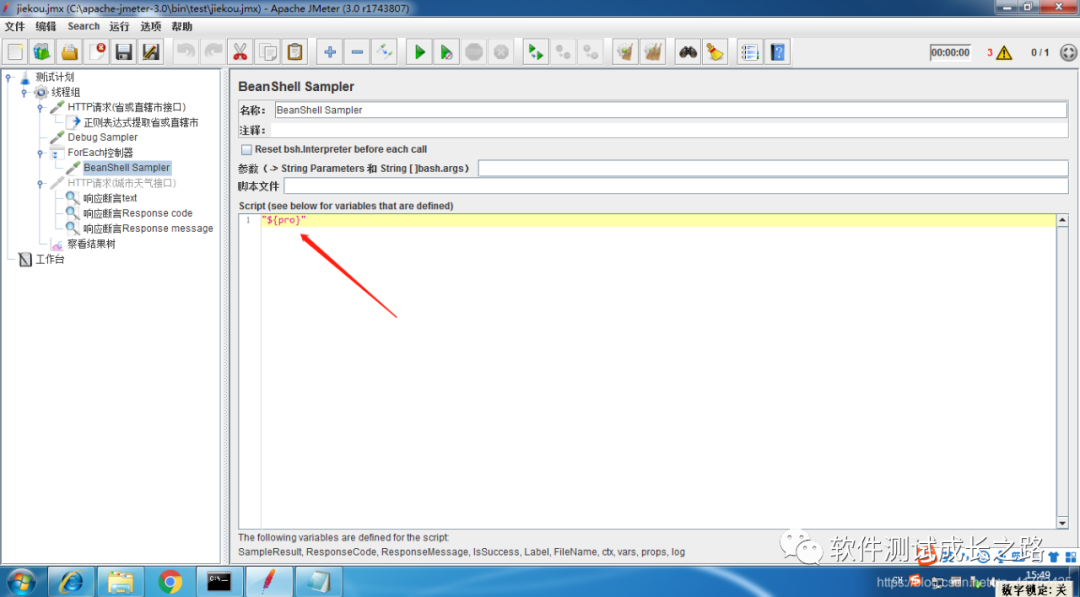
Task: Open the 编辑 menu
Action: 46,27
